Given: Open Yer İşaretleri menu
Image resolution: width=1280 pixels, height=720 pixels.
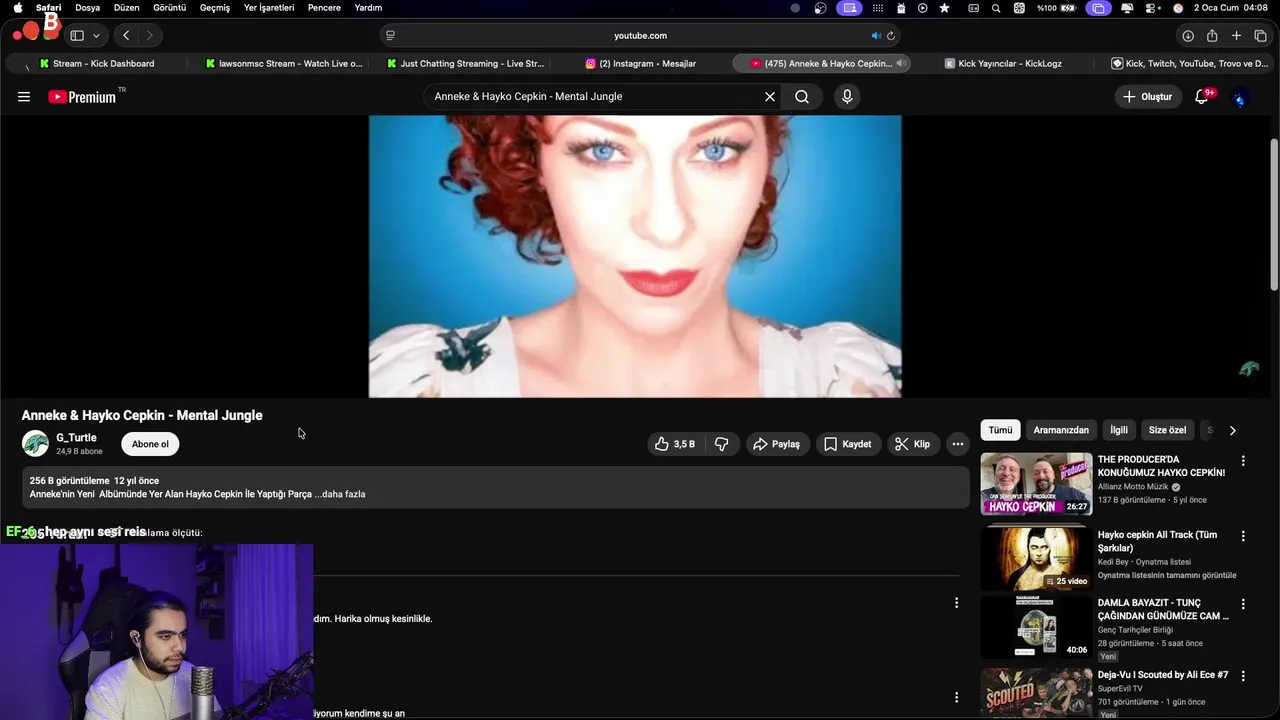Looking at the screenshot, I should pyautogui.click(x=269, y=7).
